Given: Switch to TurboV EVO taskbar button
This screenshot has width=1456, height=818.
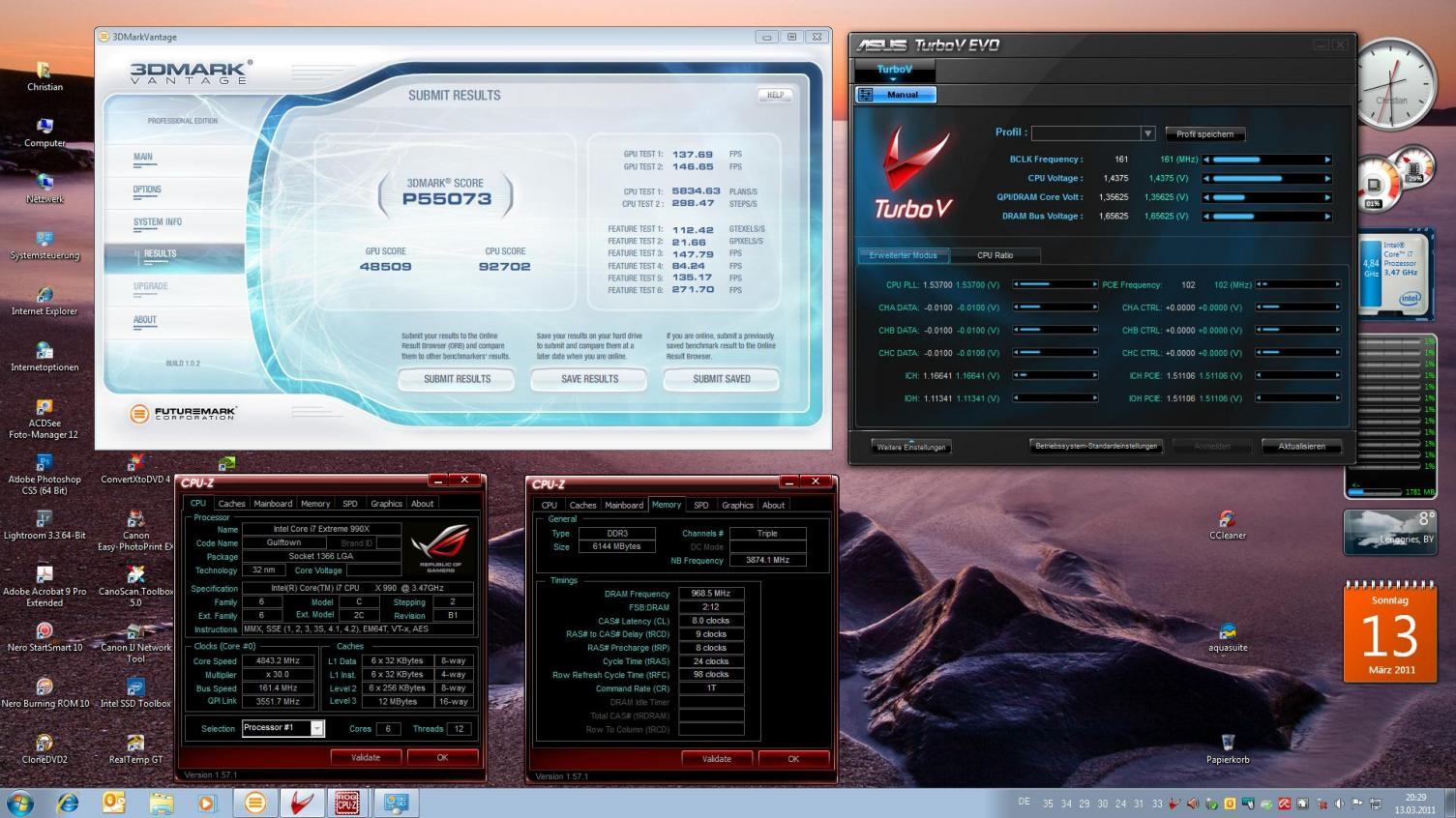Looking at the screenshot, I should coord(301,803).
